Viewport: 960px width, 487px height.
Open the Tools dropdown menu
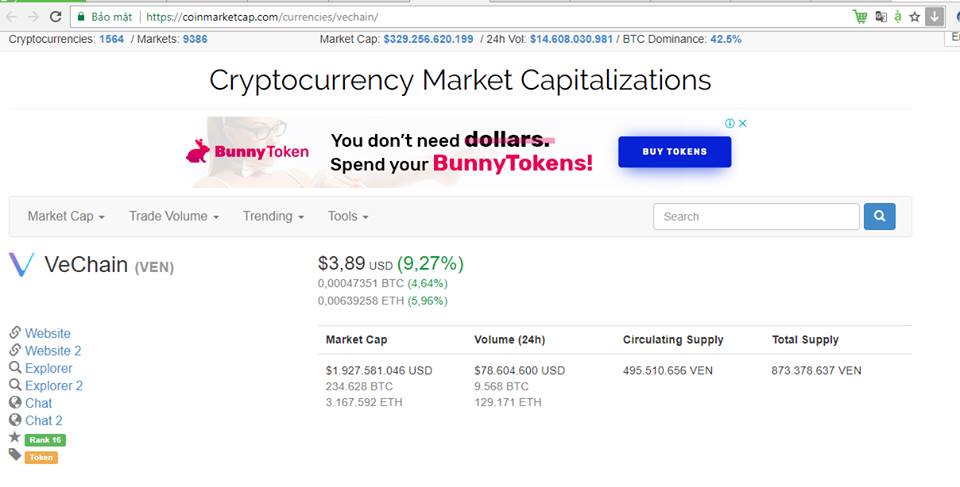[348, 216]
